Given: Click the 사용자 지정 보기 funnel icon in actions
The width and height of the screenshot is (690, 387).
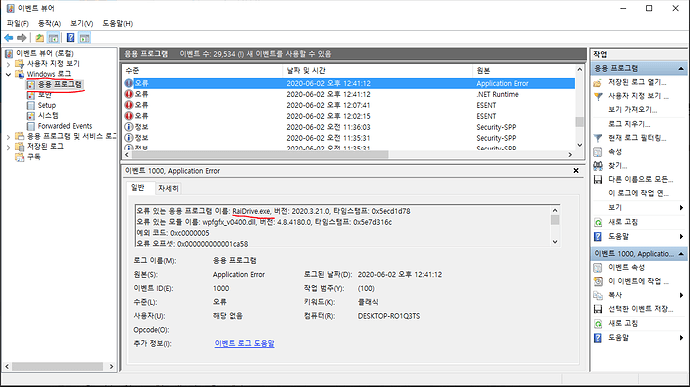Looking at the screenshot, I should tap(598, 96).
